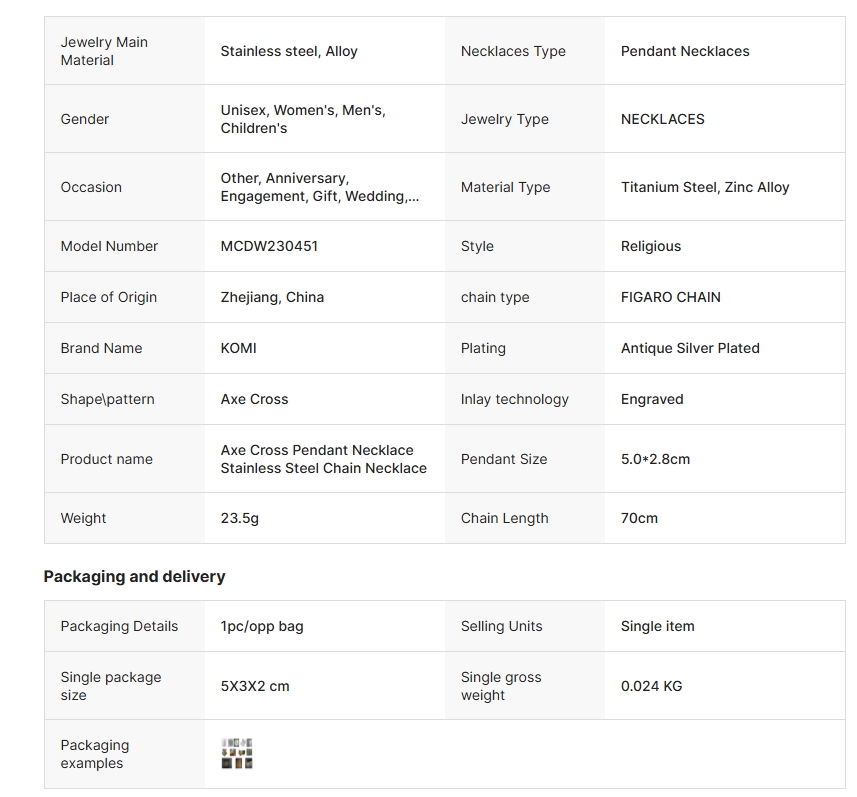Click the product name text cell
The height and width of the screenshot is (797, 857).
tap(324, 459)
